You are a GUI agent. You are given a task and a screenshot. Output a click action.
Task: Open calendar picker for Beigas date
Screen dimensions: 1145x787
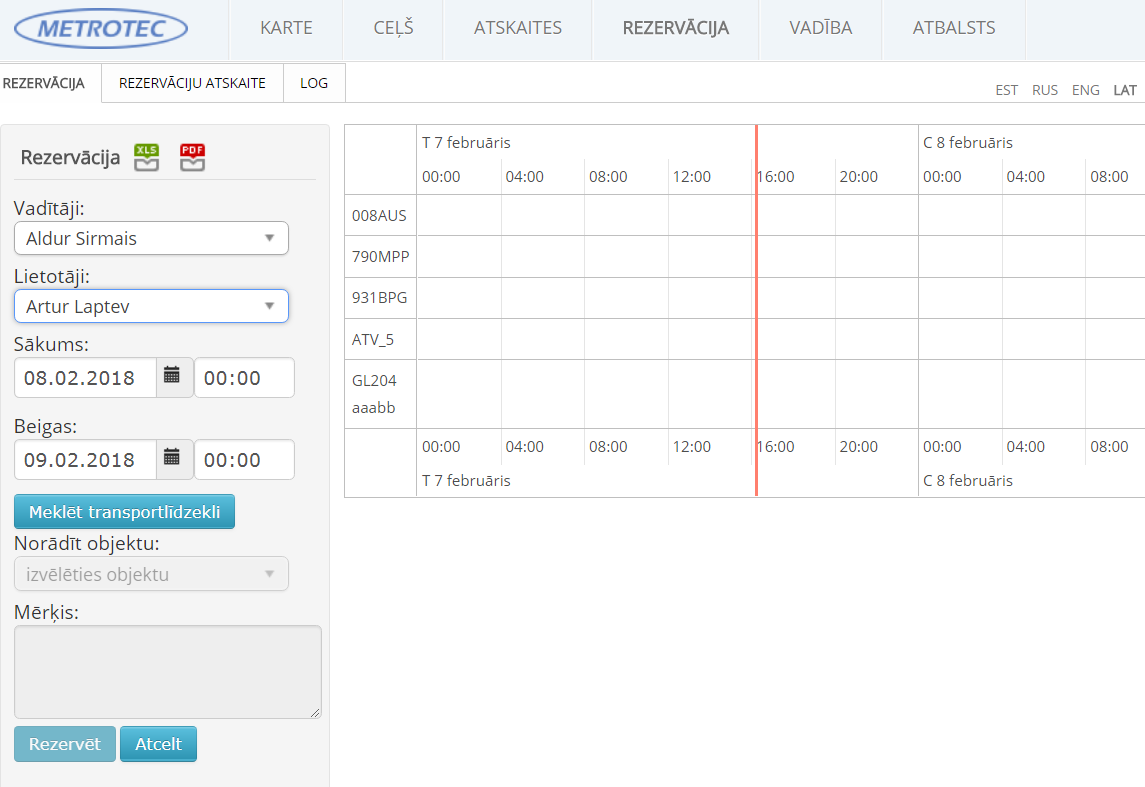pos(172,459)
